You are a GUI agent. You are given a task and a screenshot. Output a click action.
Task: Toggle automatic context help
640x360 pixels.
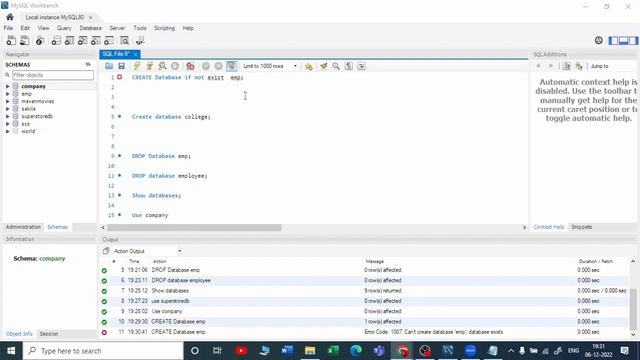coord(579,66)
